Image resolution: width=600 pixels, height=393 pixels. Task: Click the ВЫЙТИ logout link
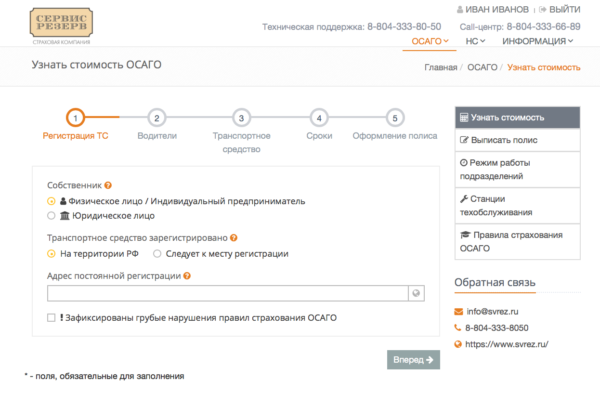(564, 10)
